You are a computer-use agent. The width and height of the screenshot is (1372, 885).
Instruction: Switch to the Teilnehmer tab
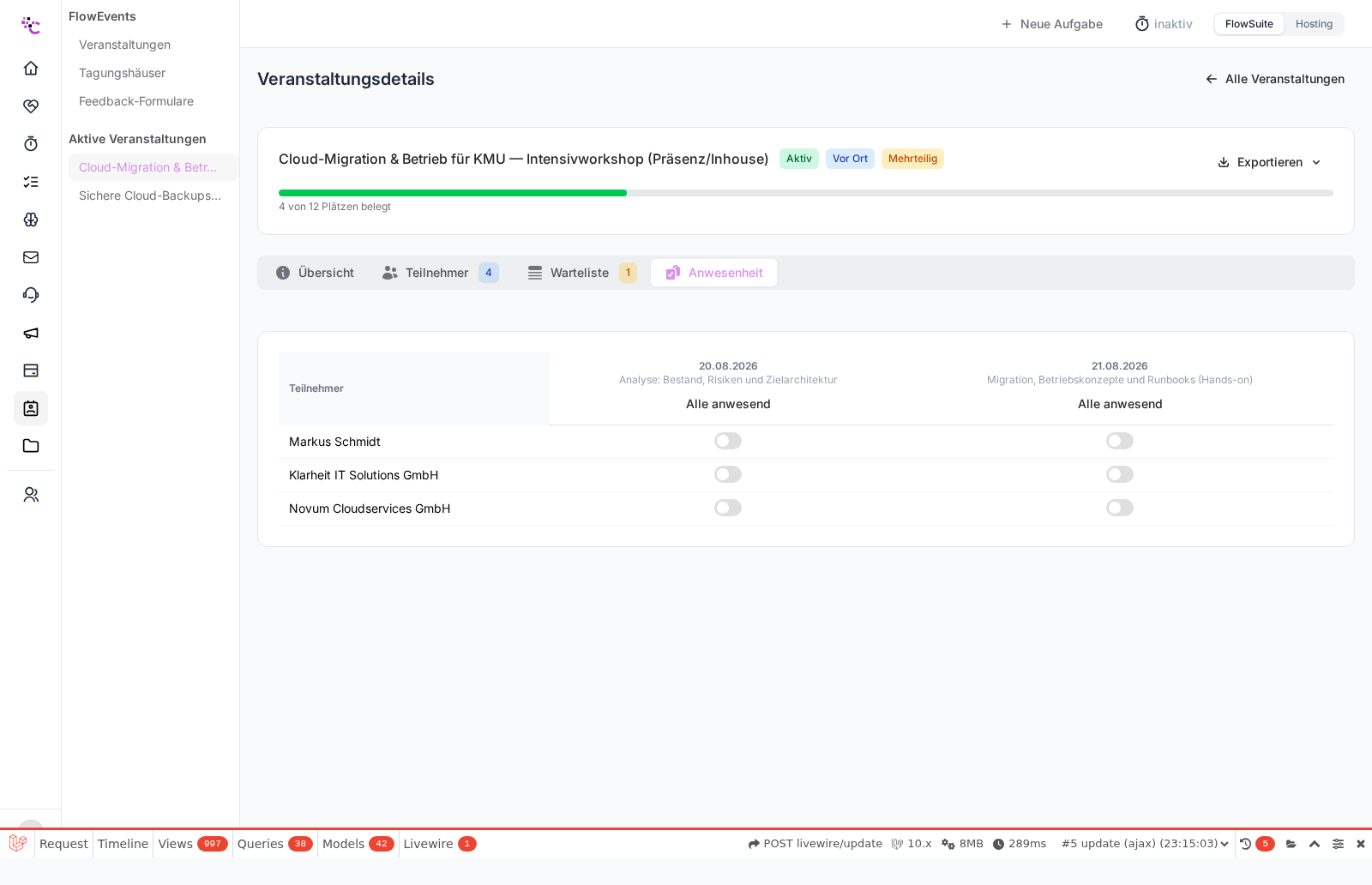[x=441, y=273]
